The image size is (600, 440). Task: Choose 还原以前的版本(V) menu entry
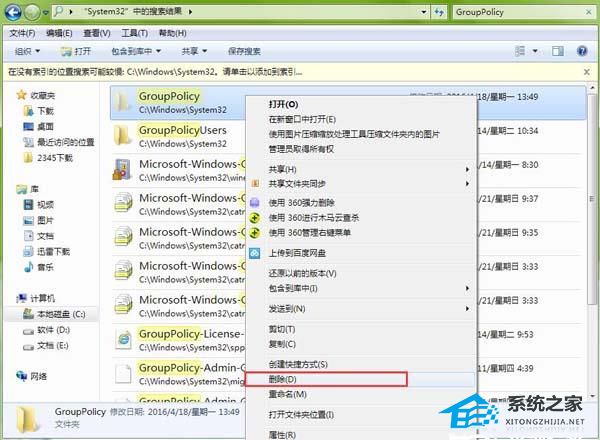pyautogui.click(x=302, y=274)
